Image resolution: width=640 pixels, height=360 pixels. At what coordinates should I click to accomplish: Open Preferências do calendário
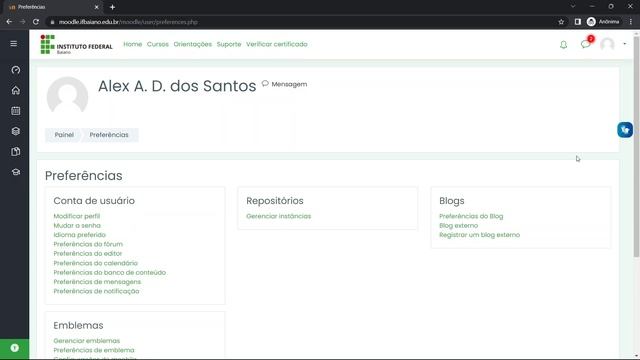coord(96,263)
